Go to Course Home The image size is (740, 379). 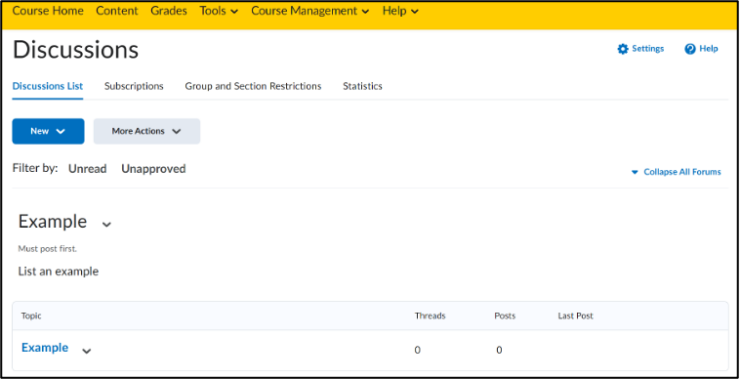pos(48,11)
